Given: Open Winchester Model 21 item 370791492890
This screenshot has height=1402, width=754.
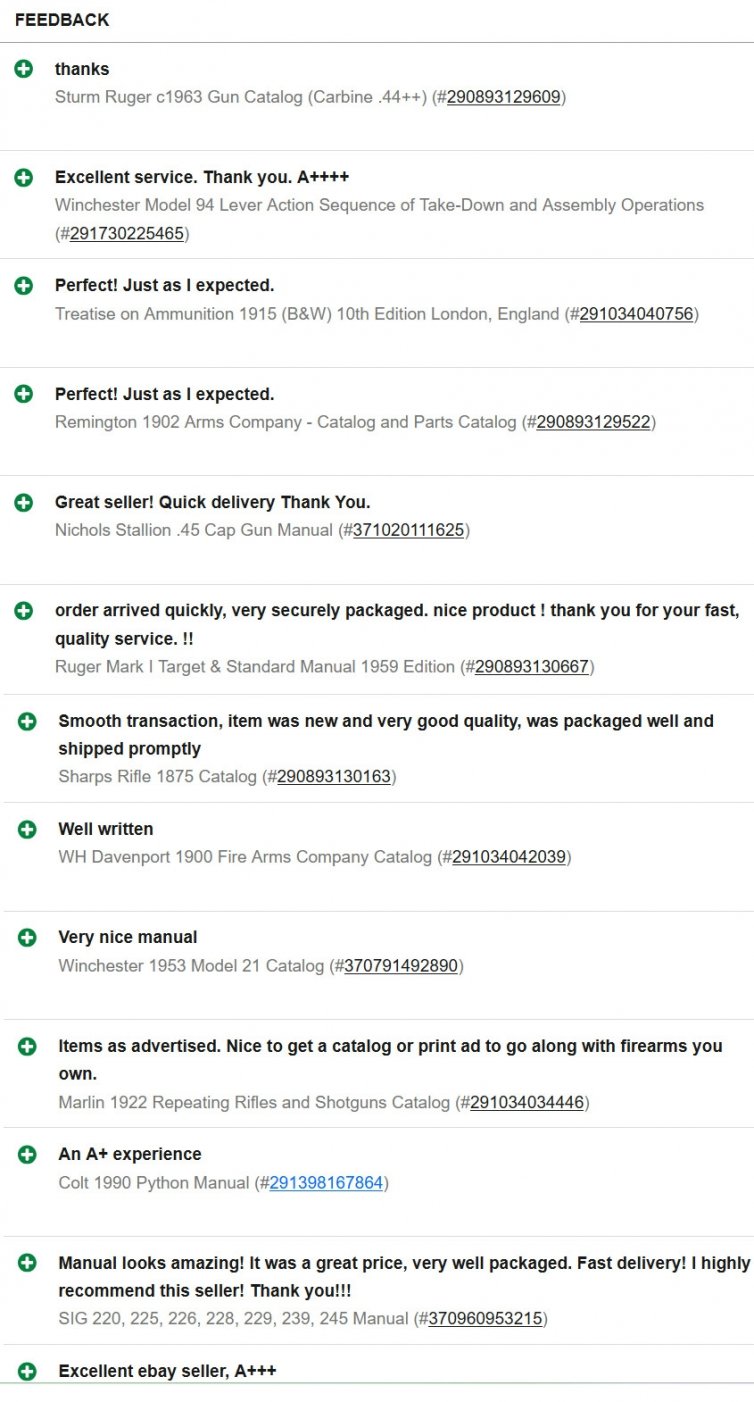Looking at the screenshot, I should 401,966.
